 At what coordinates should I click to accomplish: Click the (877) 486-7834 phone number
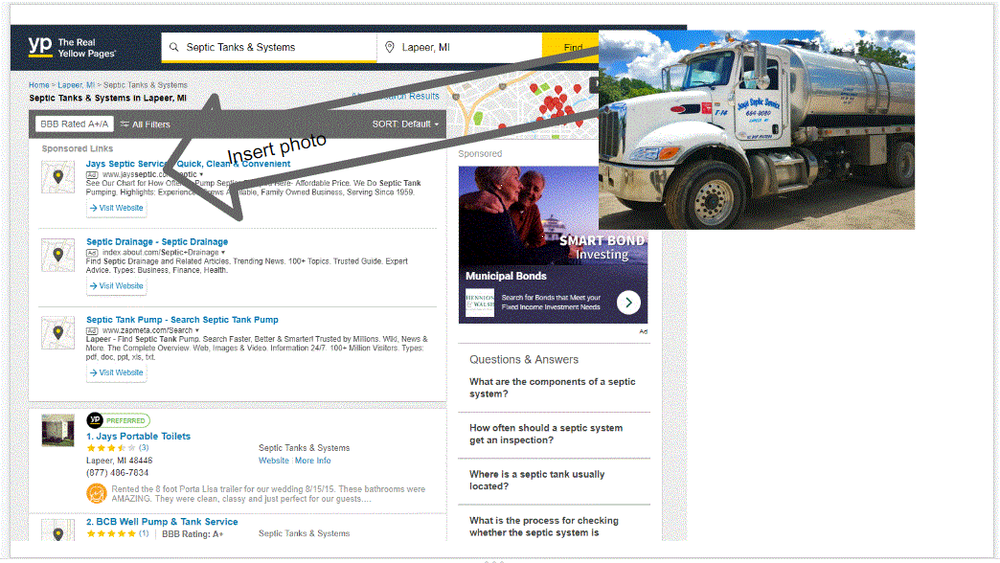point(117,473)
